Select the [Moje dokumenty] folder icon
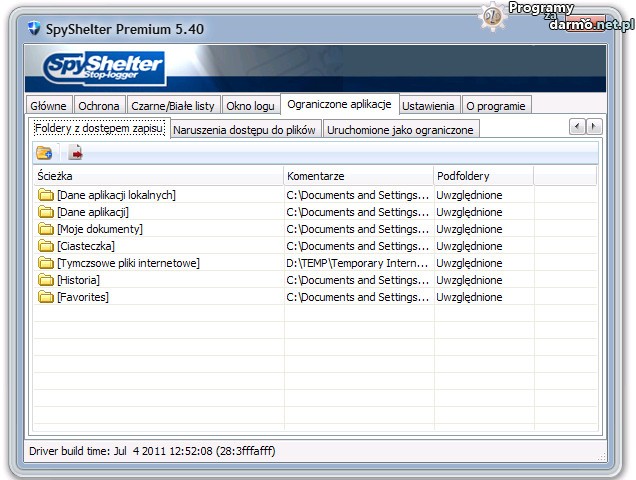Viewport: 636px width, 480px height. click(x=45, y=229)
